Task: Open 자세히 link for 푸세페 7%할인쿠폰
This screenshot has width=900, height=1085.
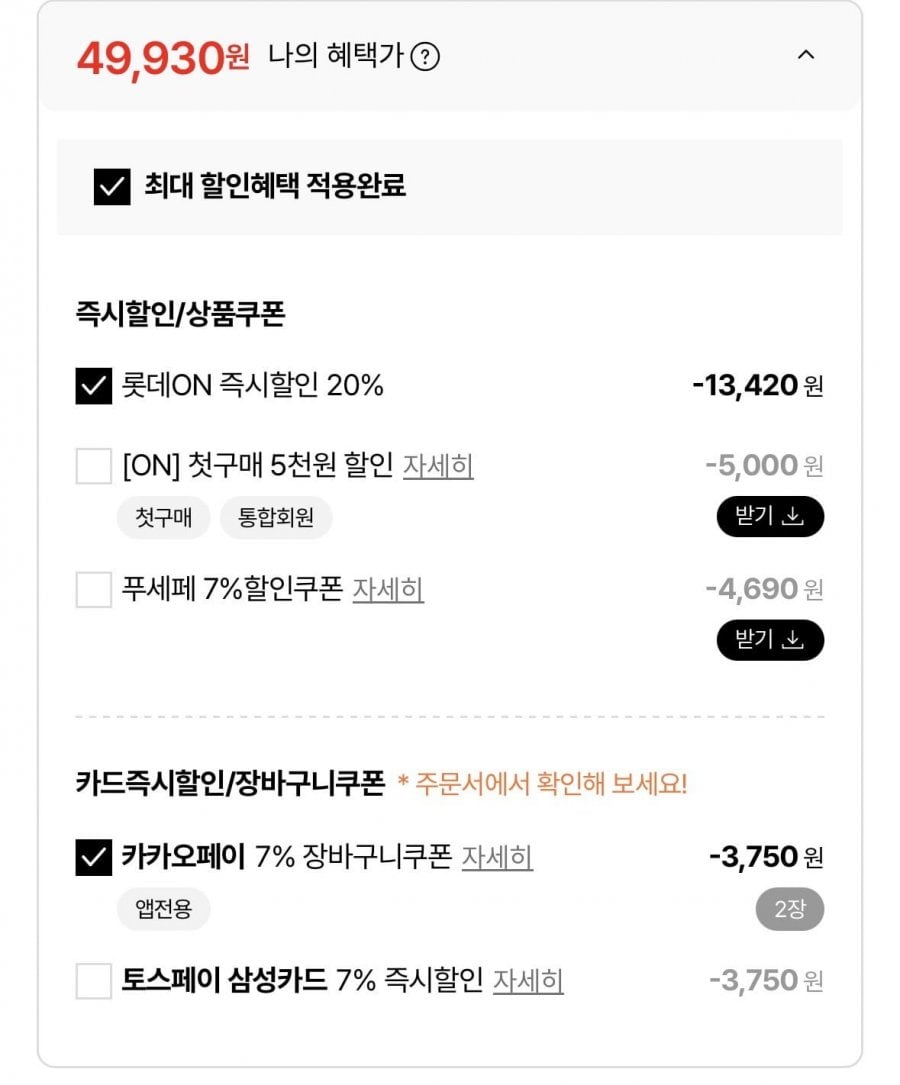Action: (388, 590)
